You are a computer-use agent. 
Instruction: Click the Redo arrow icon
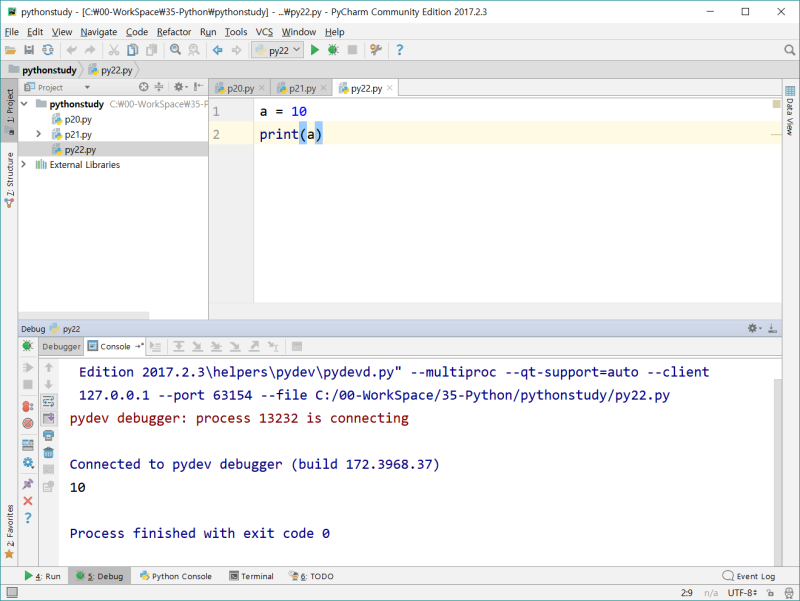click(x=90, y=50)
